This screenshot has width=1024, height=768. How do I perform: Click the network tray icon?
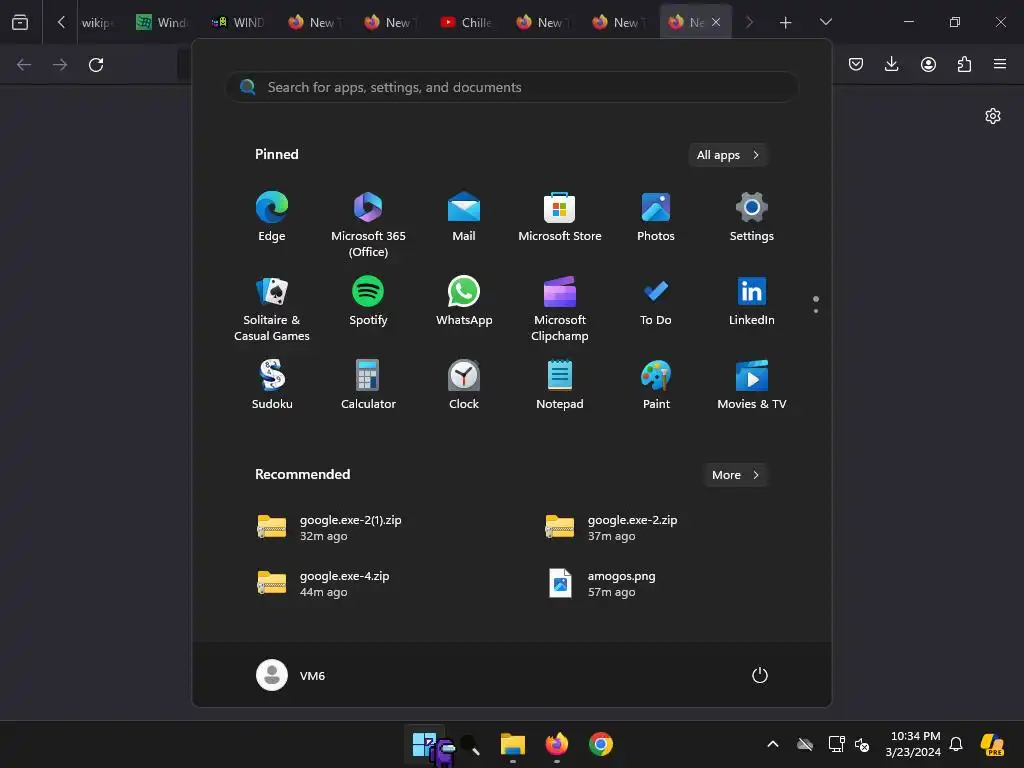836,744
